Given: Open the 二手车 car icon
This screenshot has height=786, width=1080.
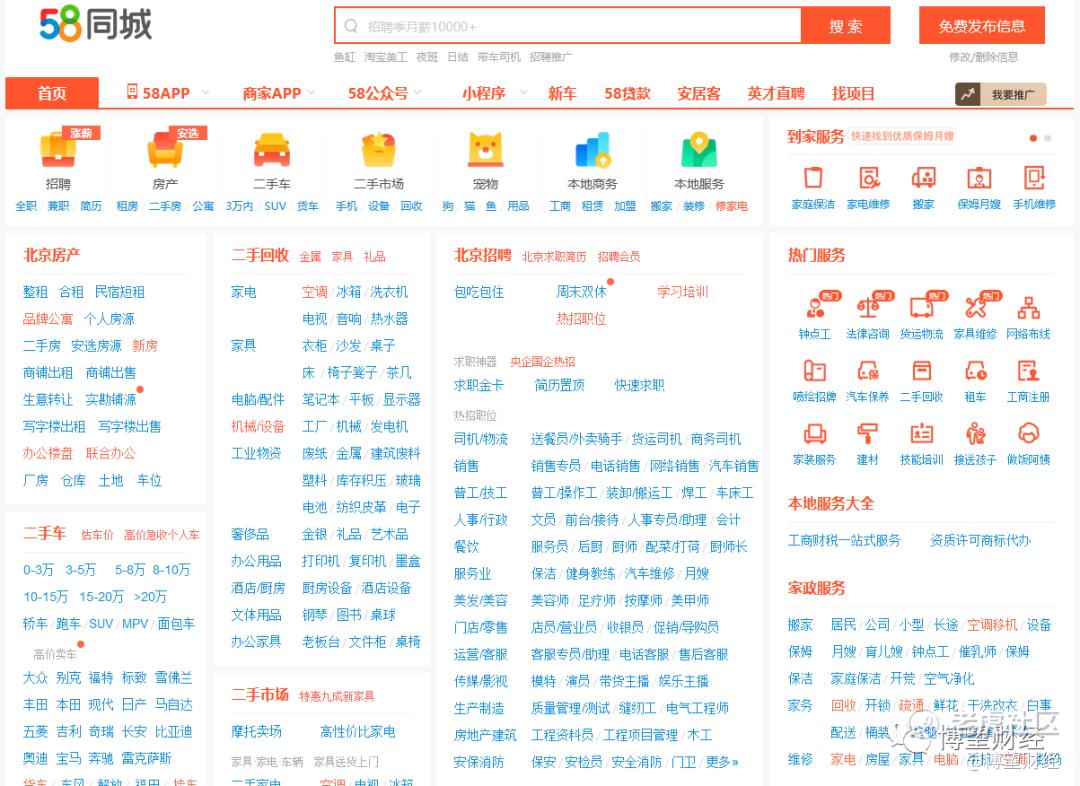Looking at the screenshot, I should (272, 149).
